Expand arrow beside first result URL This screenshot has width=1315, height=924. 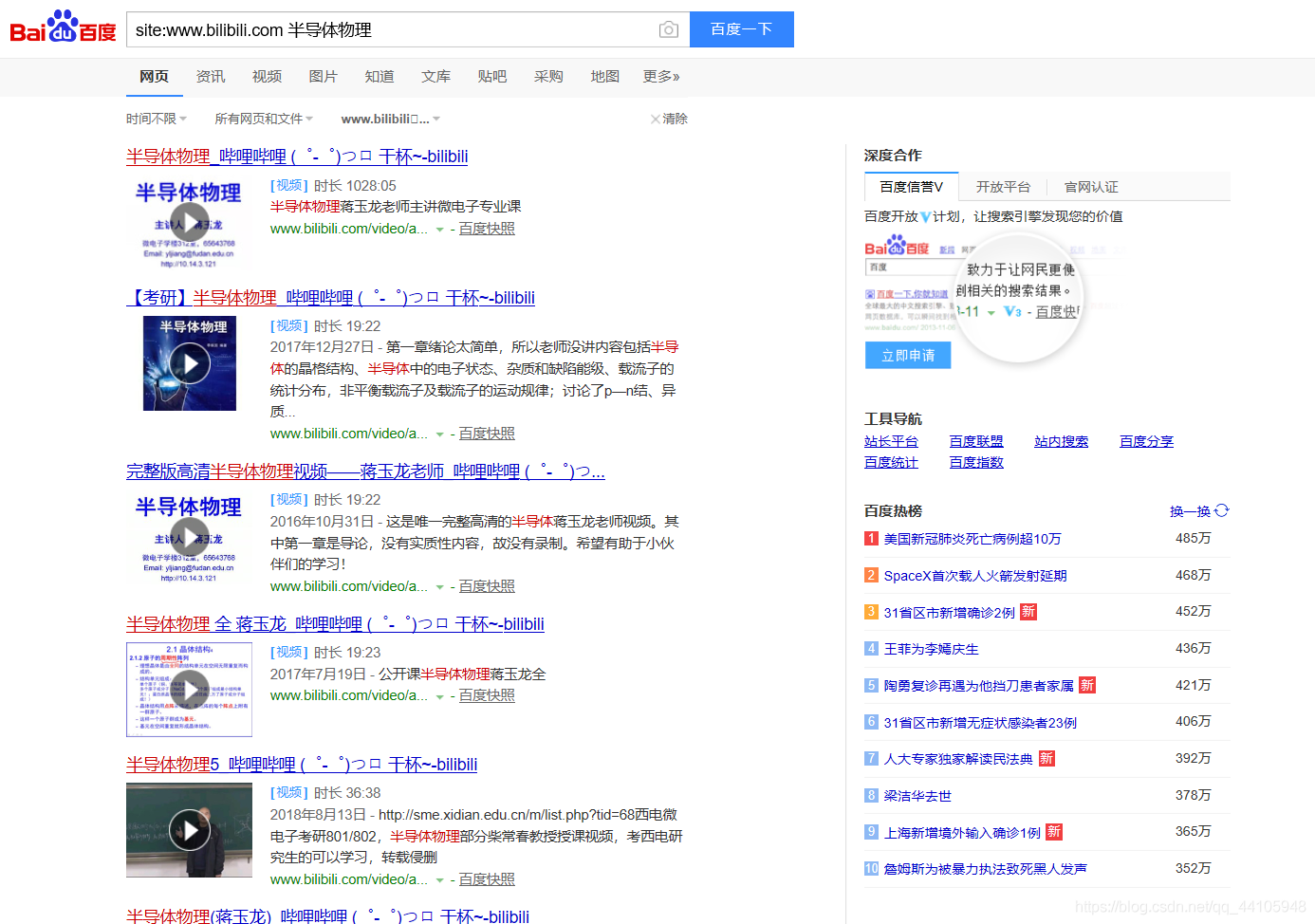[x=439, y=230]
